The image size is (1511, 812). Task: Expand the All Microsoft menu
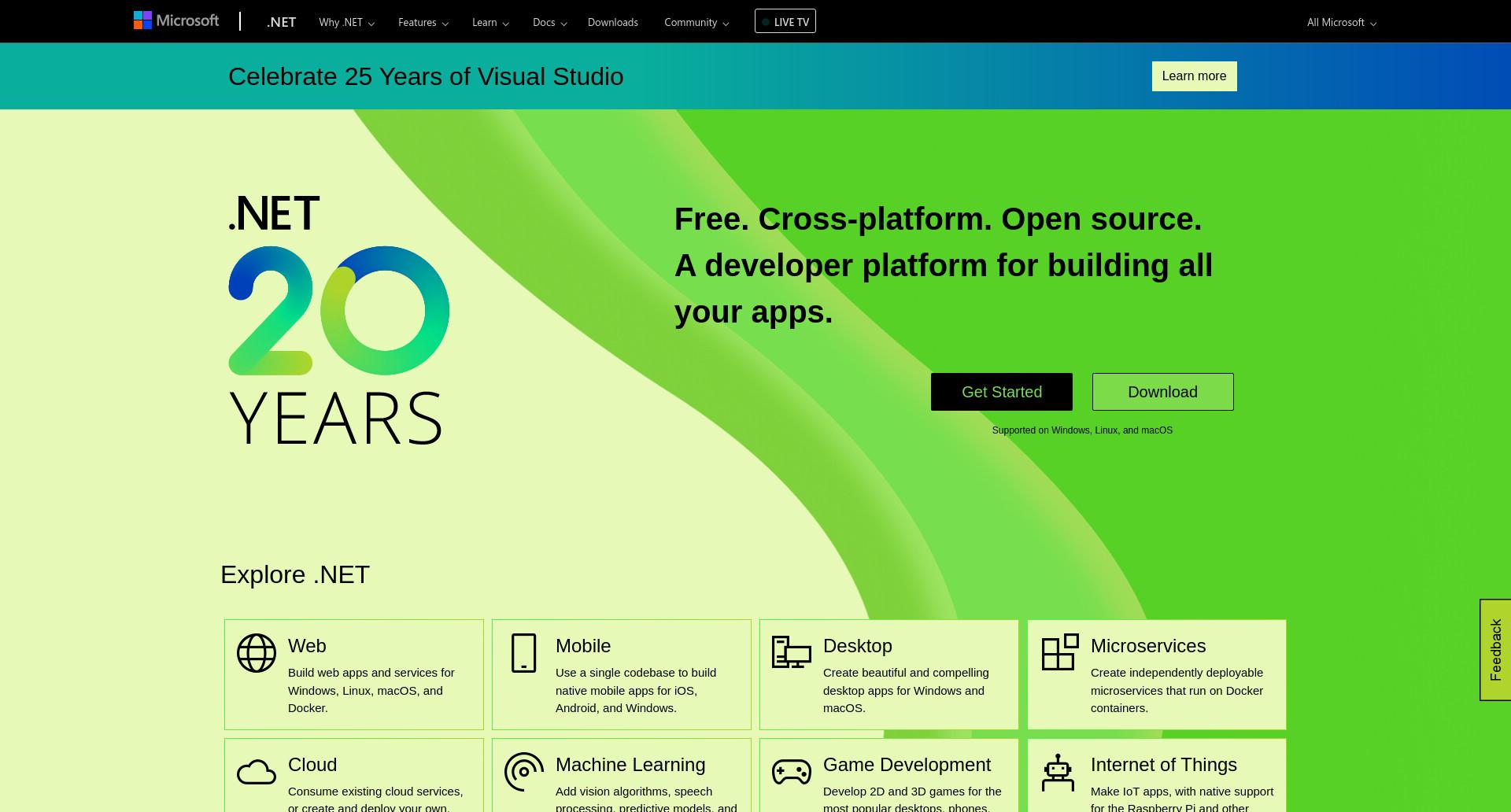[x=1342, y=22]
